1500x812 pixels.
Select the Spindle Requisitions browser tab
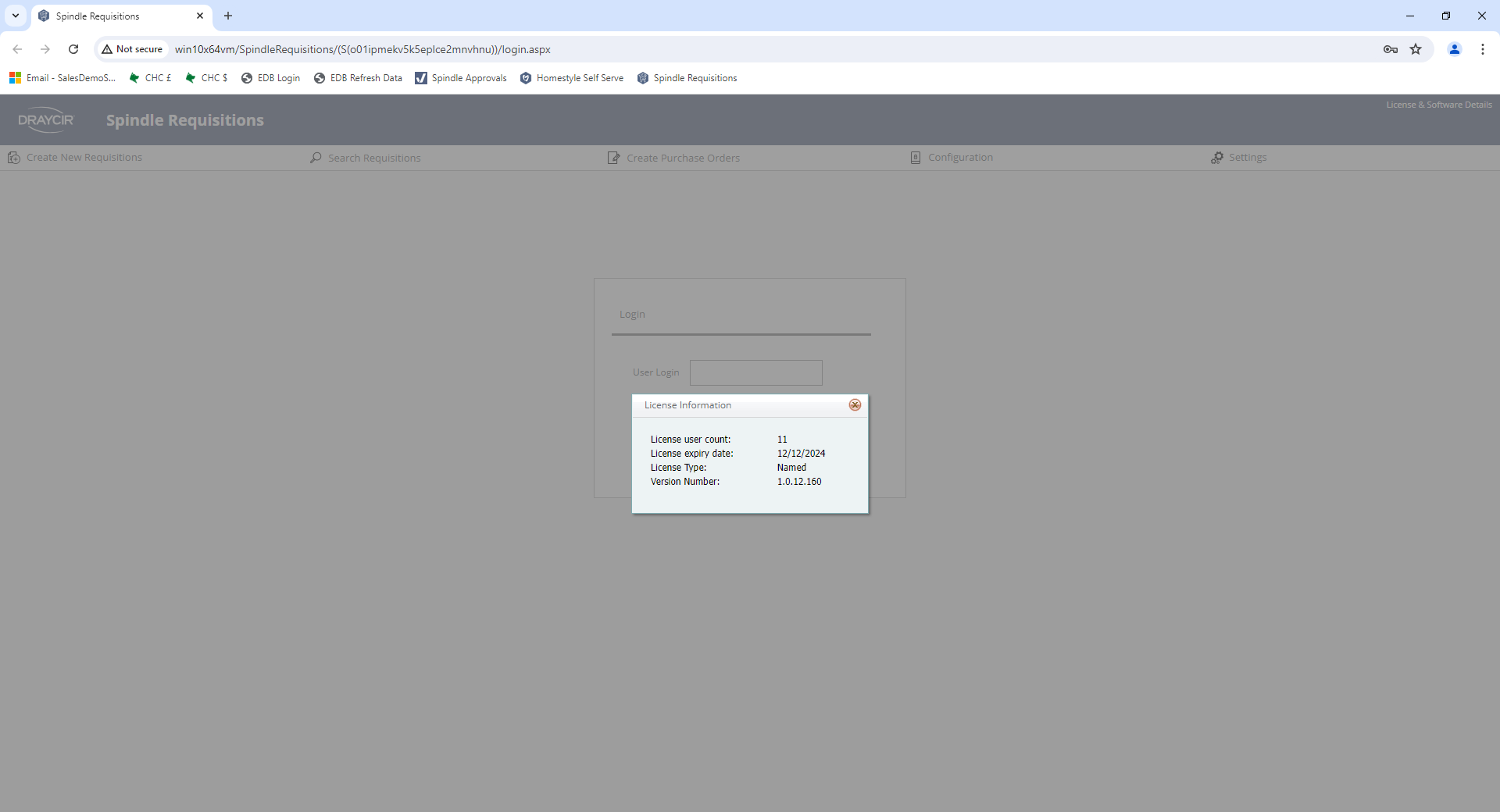click(122, 16)
